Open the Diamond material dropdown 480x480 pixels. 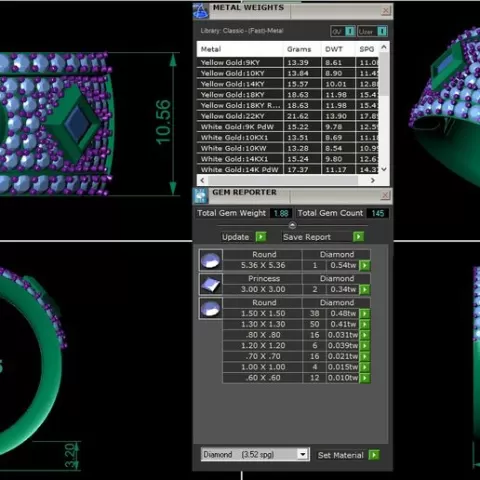point(303,454)
